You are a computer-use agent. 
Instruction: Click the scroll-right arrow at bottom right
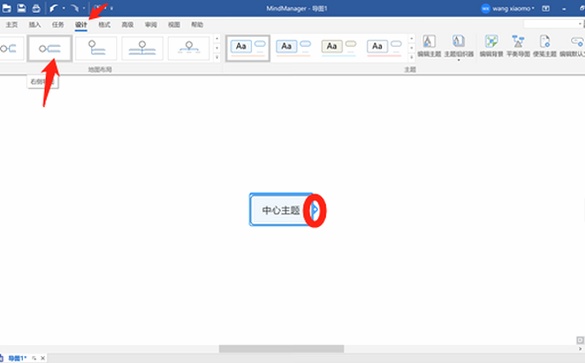(580, 348)
